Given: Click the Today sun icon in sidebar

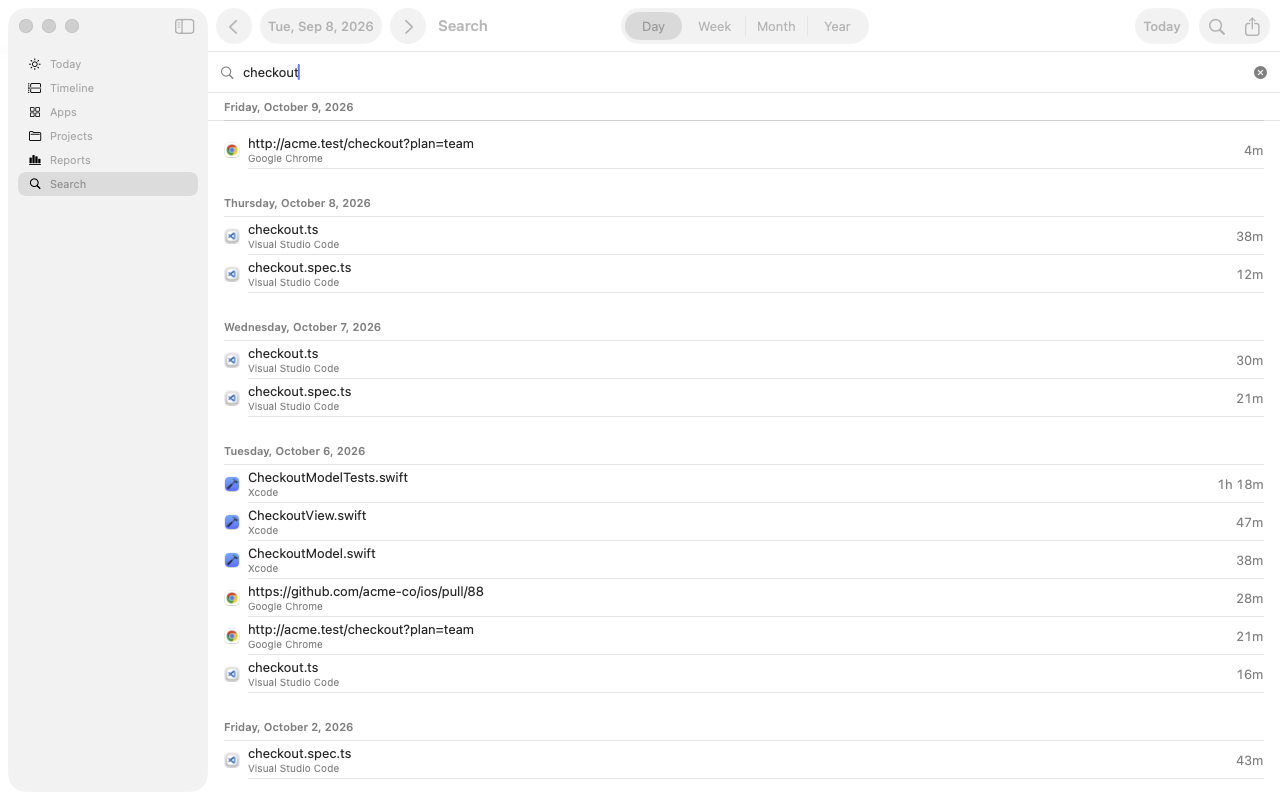Looking at the screenshot, I should [35, 64].
